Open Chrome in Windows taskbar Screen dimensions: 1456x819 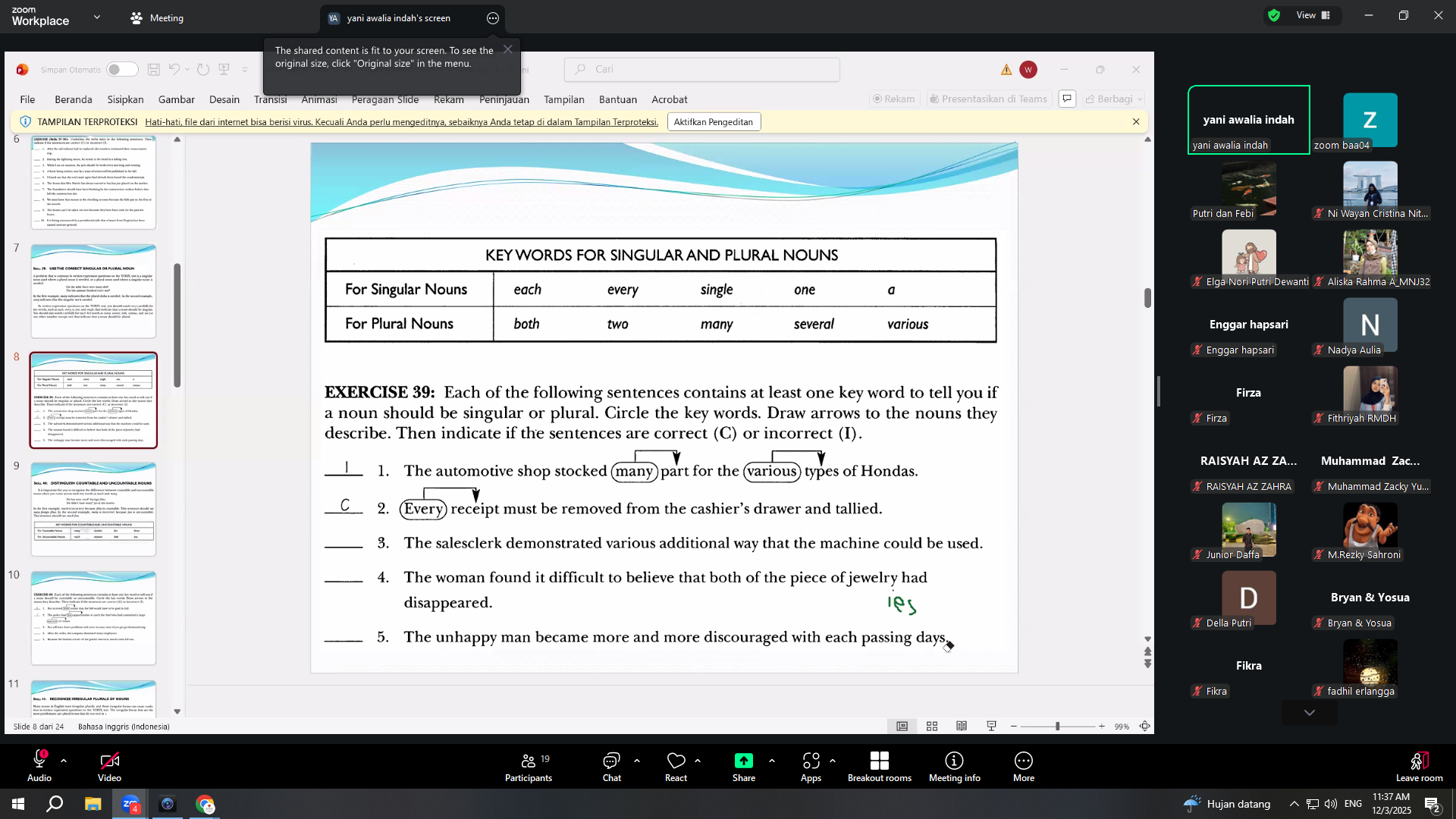pyautogui.click(x=205, y=804)
